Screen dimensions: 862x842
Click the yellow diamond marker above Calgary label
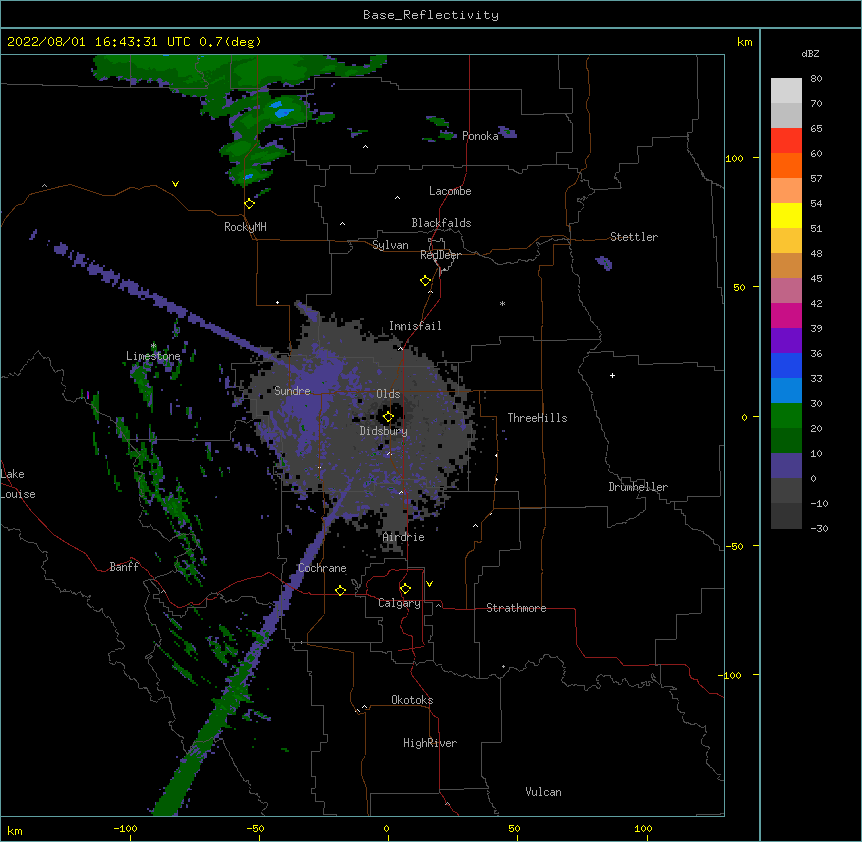(x=405, y=589)
